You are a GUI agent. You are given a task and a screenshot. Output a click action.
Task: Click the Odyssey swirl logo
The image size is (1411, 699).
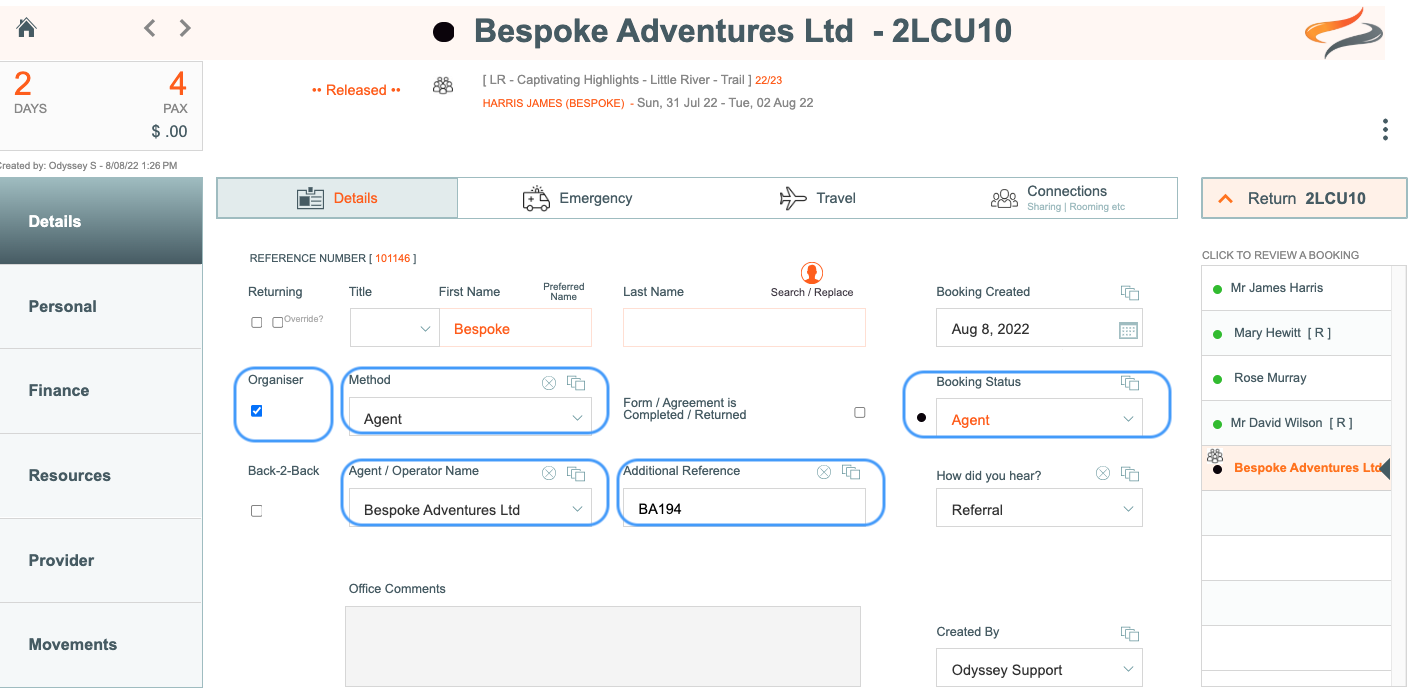pyautogui.click(x=1344, y=32)
